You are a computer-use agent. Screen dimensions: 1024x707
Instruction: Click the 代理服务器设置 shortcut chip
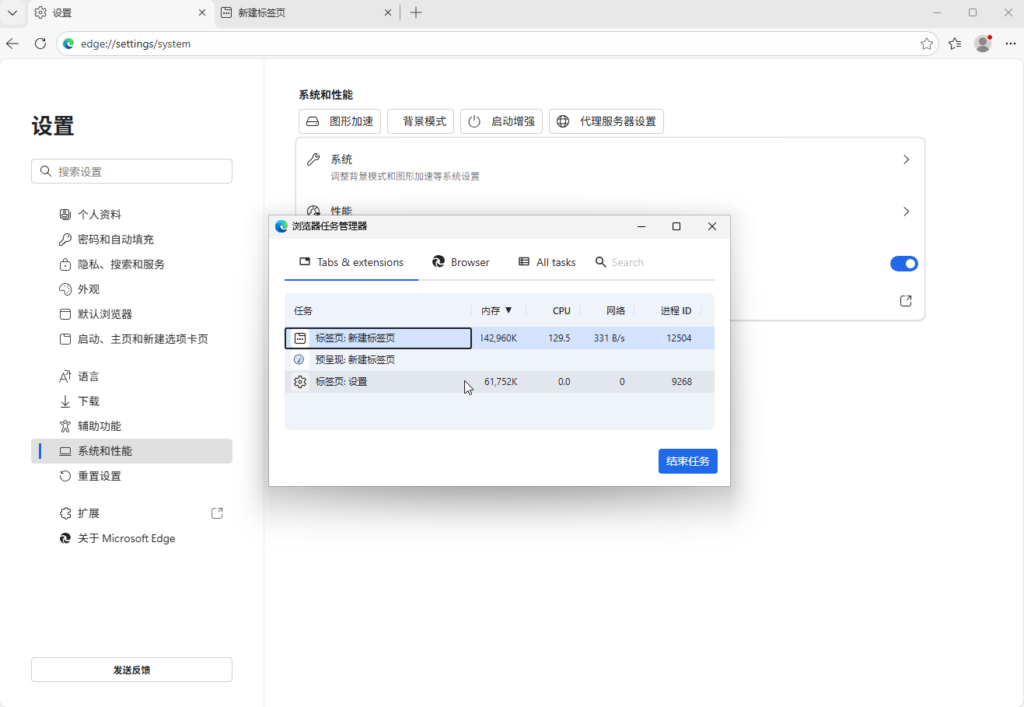click(606, 122)
